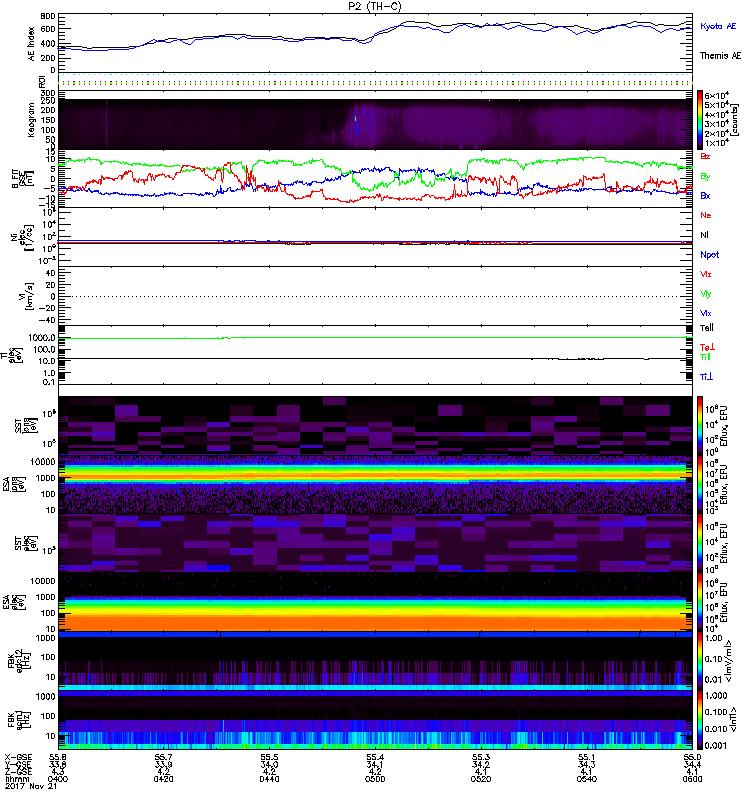Select the blue 'Bx' legend label

(705, 196)
